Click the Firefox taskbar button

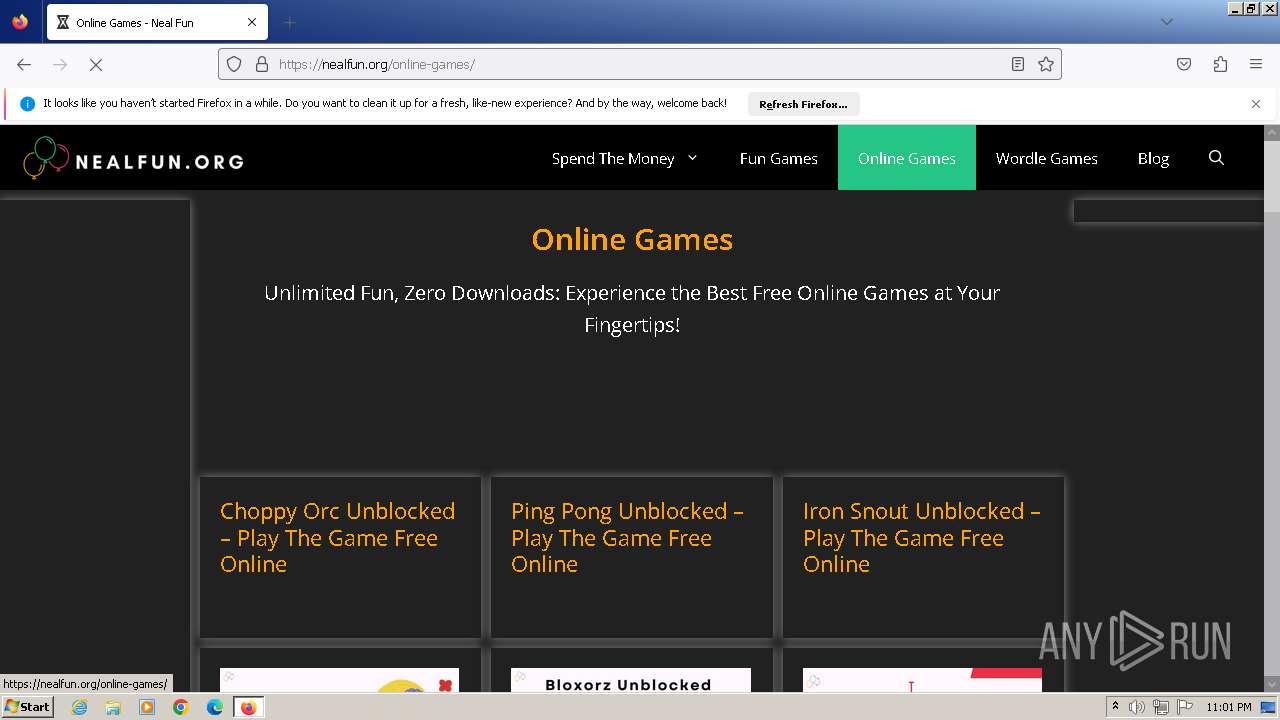tap(249, 707)
